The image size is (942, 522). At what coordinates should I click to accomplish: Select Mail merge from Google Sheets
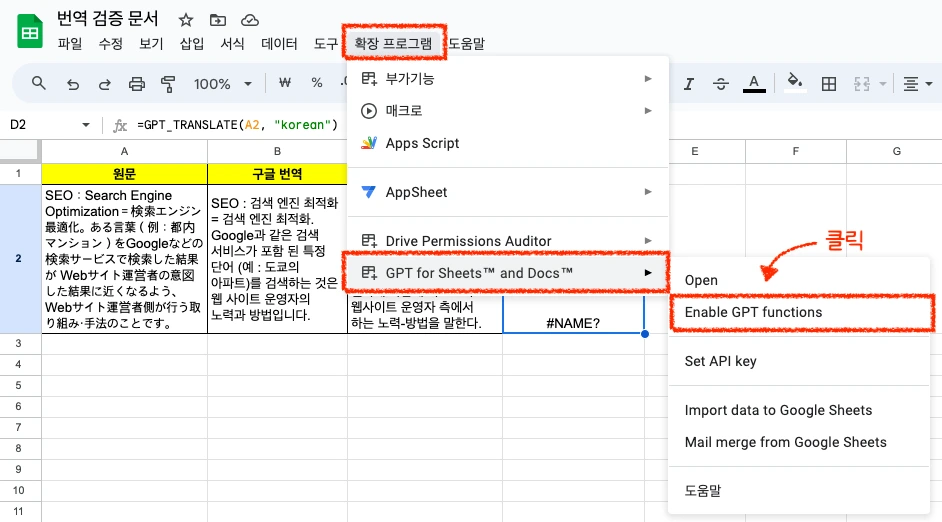pyautogui.click(x=799, y=442)
